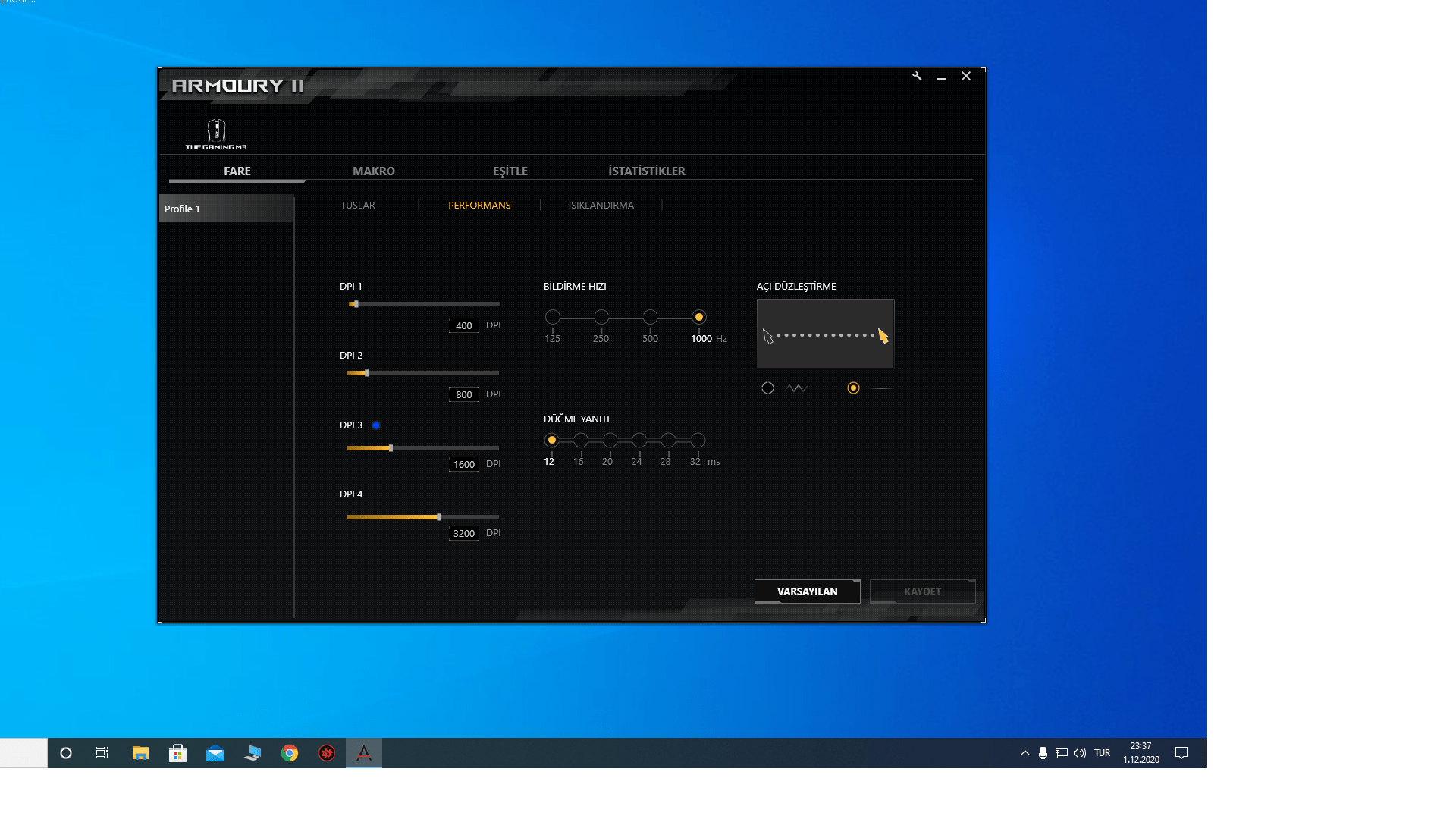Click the KAYDET button
Screen dimensions: 1456x819
tap(922, 591)
